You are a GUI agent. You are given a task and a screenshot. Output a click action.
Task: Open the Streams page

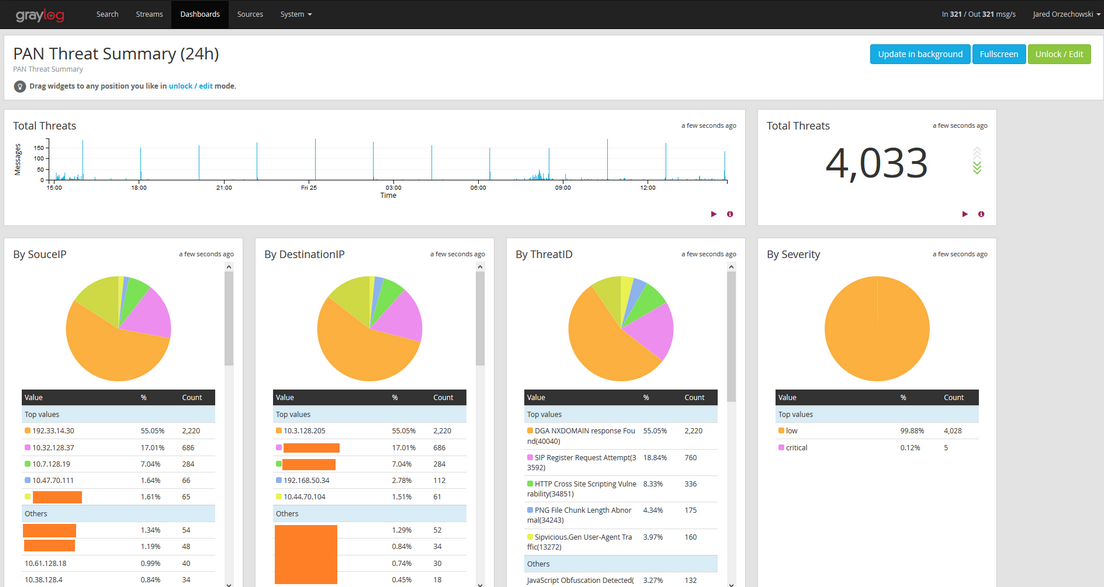tap(149, 14)
